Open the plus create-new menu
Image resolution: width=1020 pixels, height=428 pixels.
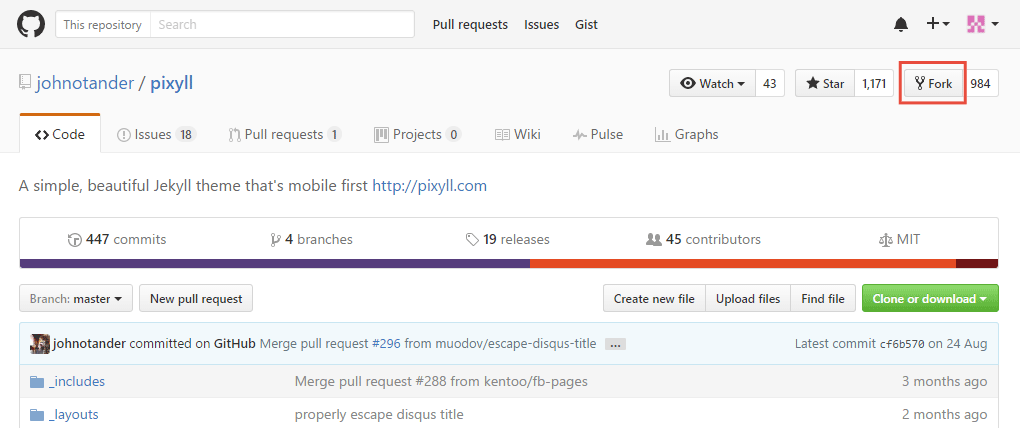tap(937, 24)
